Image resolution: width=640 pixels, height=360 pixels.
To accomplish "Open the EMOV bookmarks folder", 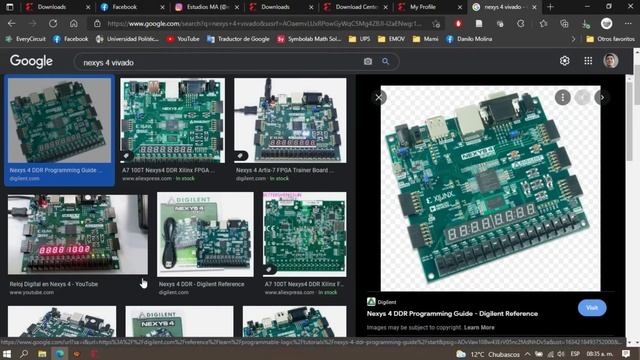I will tap(391, 39).
